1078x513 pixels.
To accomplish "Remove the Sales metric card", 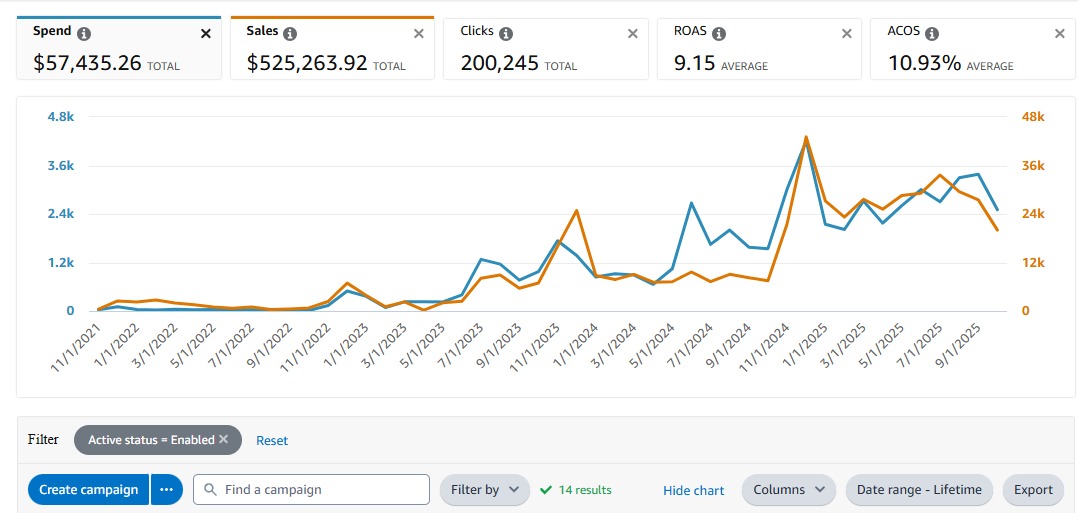I will 420,33.
